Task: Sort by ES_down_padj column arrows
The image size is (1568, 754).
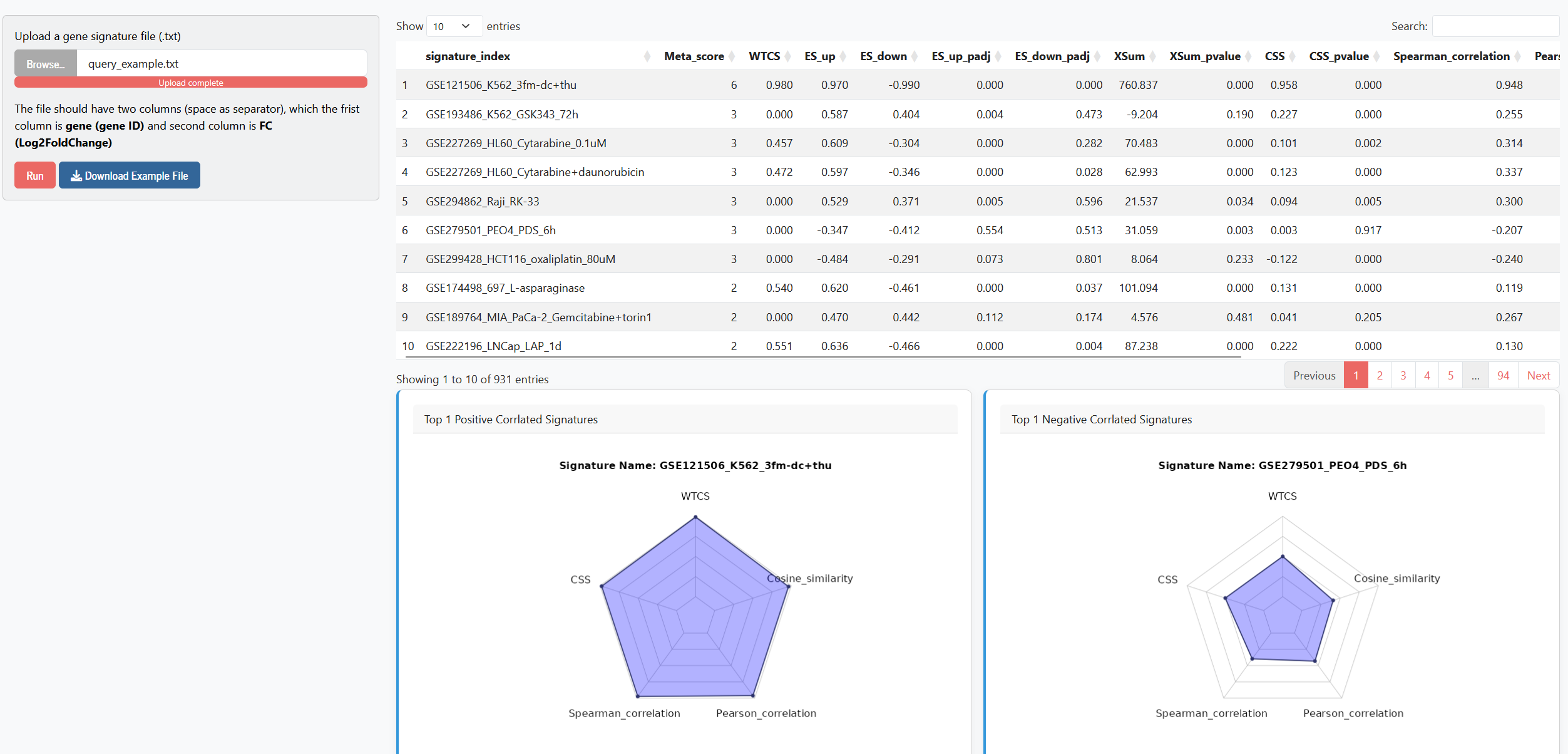Action: click(1097, 56)
